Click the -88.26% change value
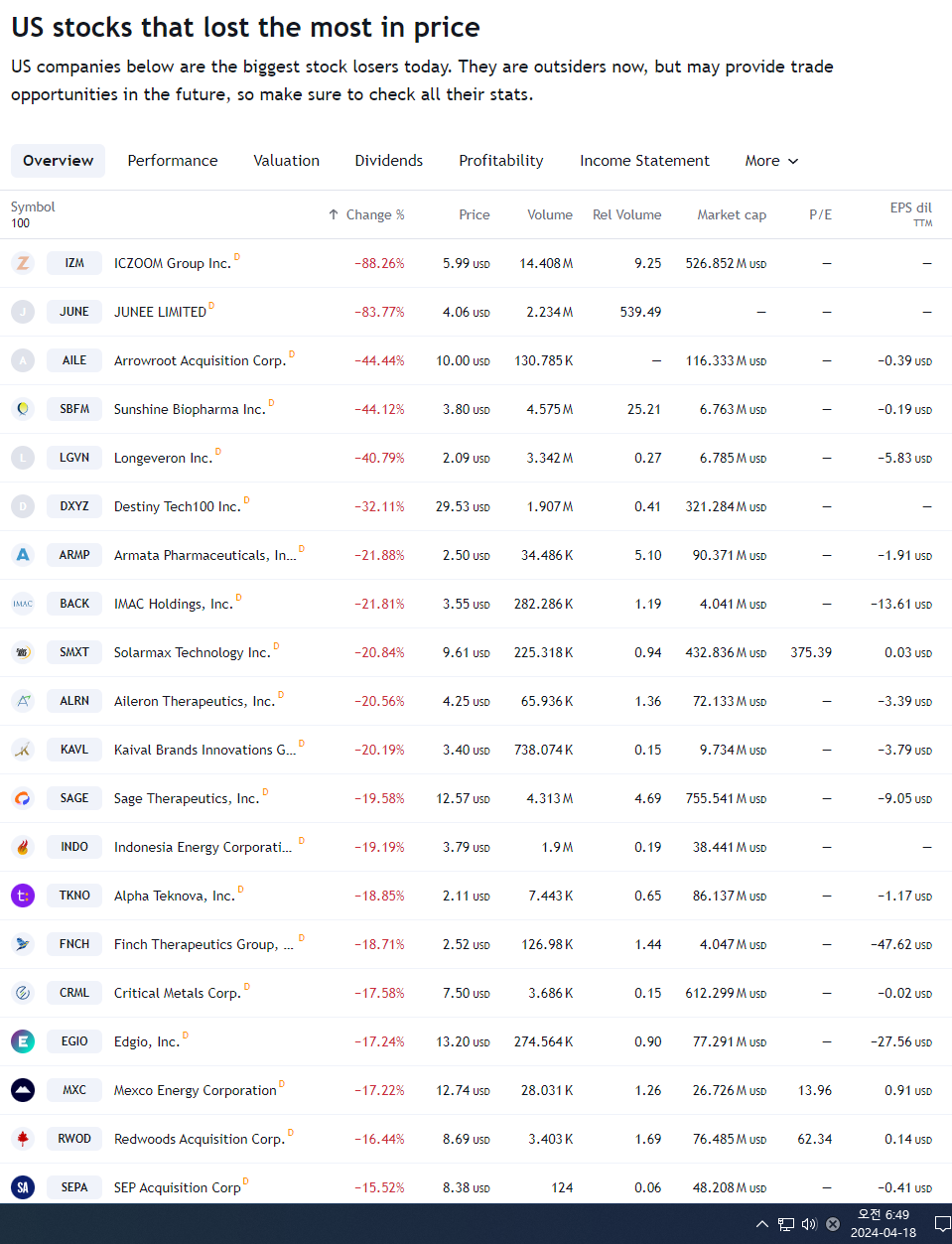The width and height of the screenshot is (952, 1244). point(379,263)
